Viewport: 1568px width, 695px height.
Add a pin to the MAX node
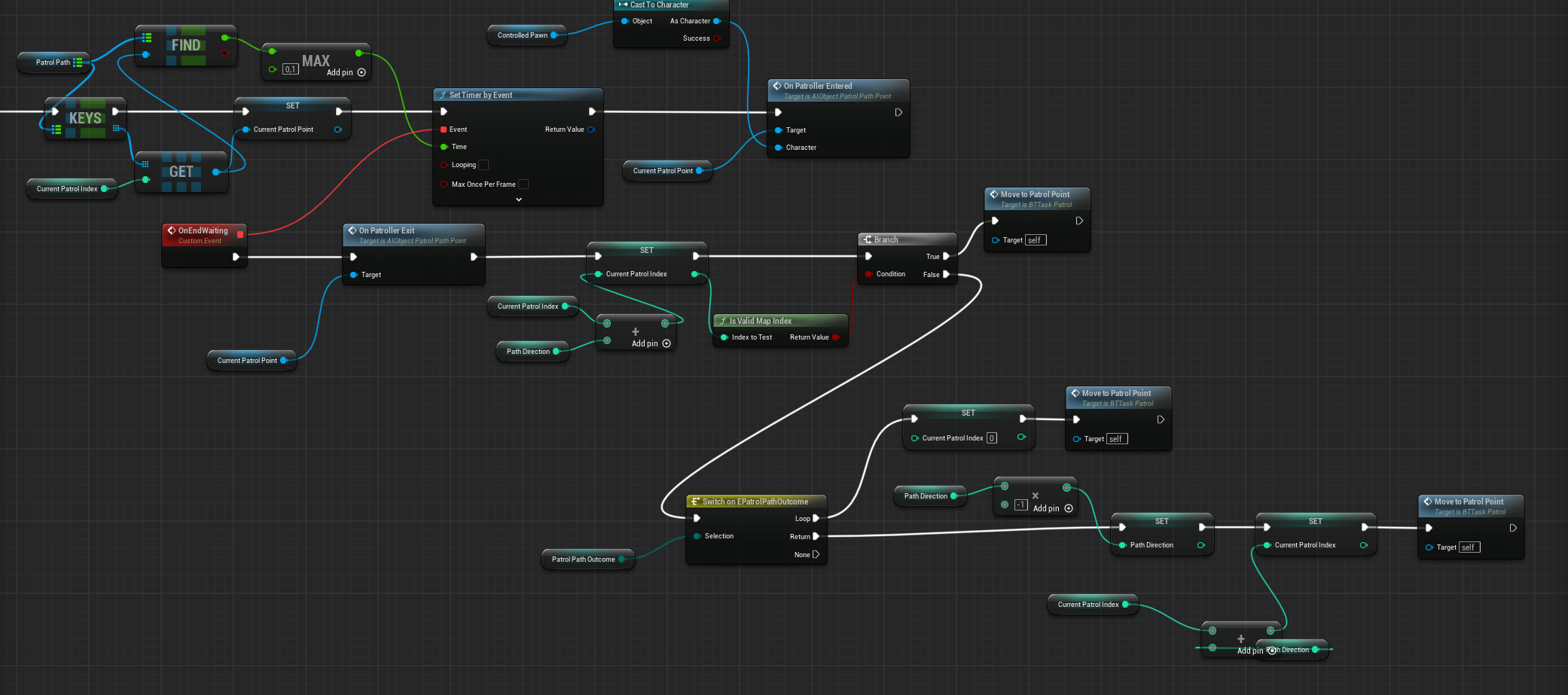pyautogui.click(x=361, y=72)
